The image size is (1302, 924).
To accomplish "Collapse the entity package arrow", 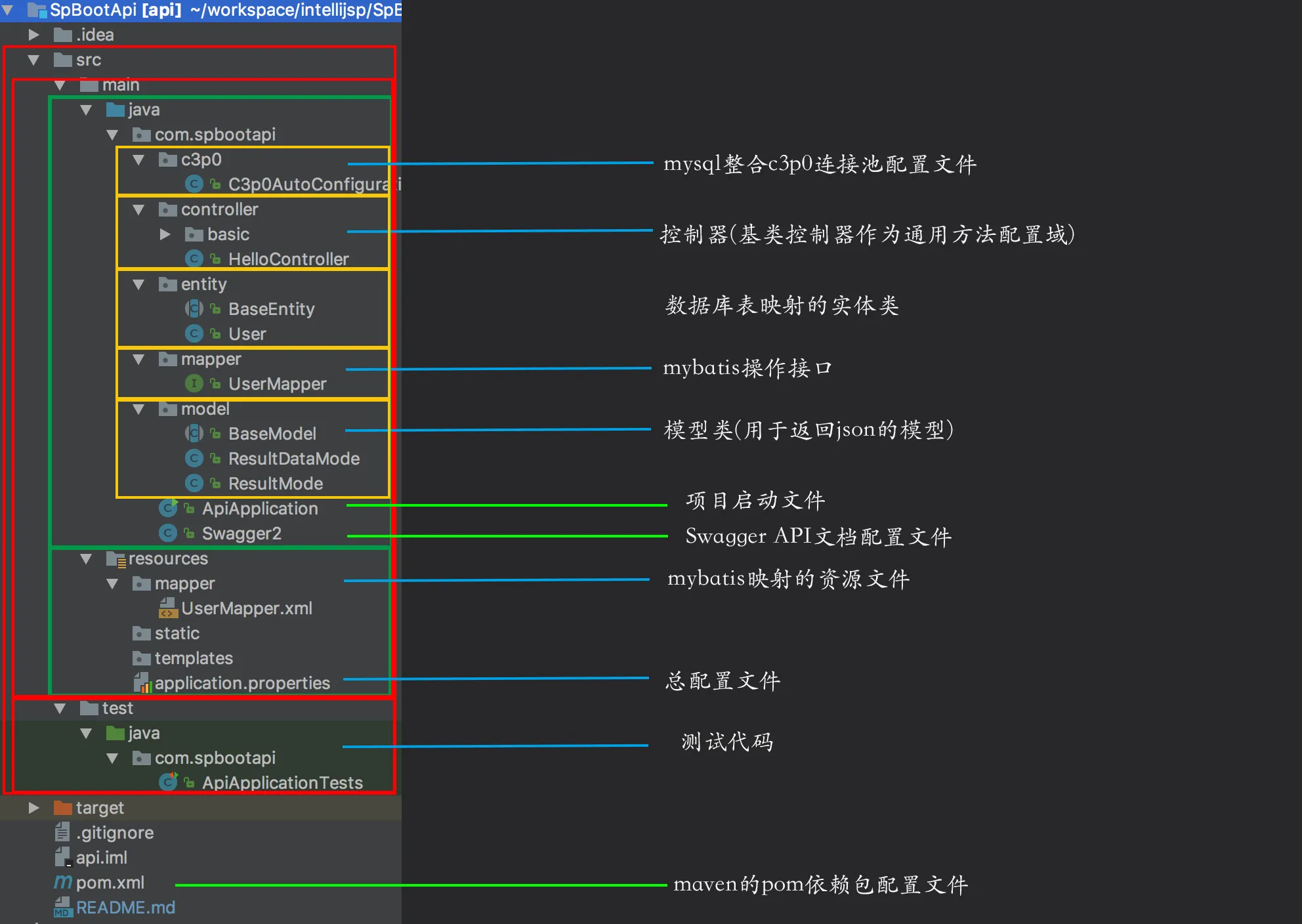I will (x=138, y=284).
